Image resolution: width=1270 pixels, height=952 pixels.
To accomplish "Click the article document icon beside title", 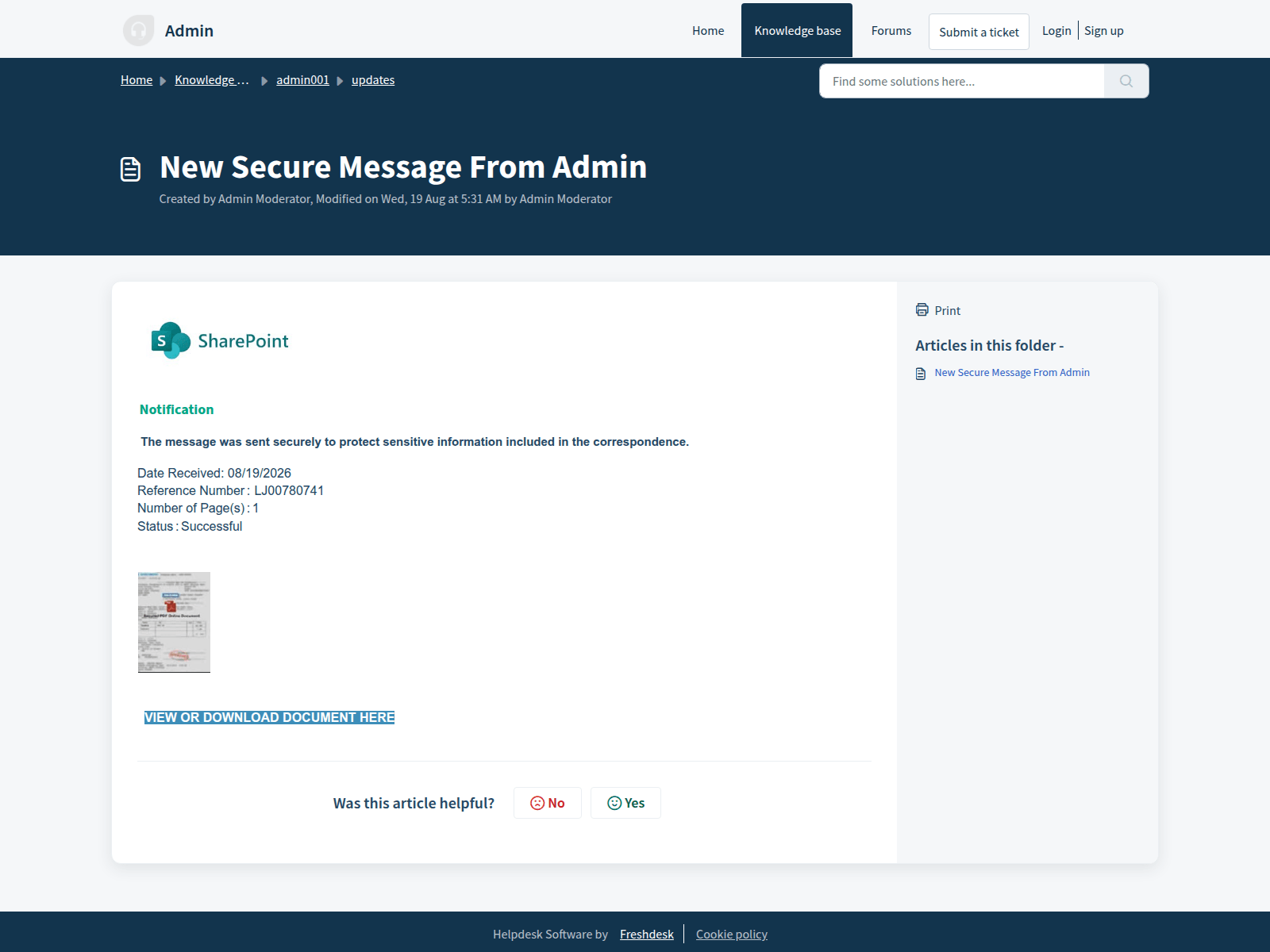I will pyautogui.click(x=131, y=169).
